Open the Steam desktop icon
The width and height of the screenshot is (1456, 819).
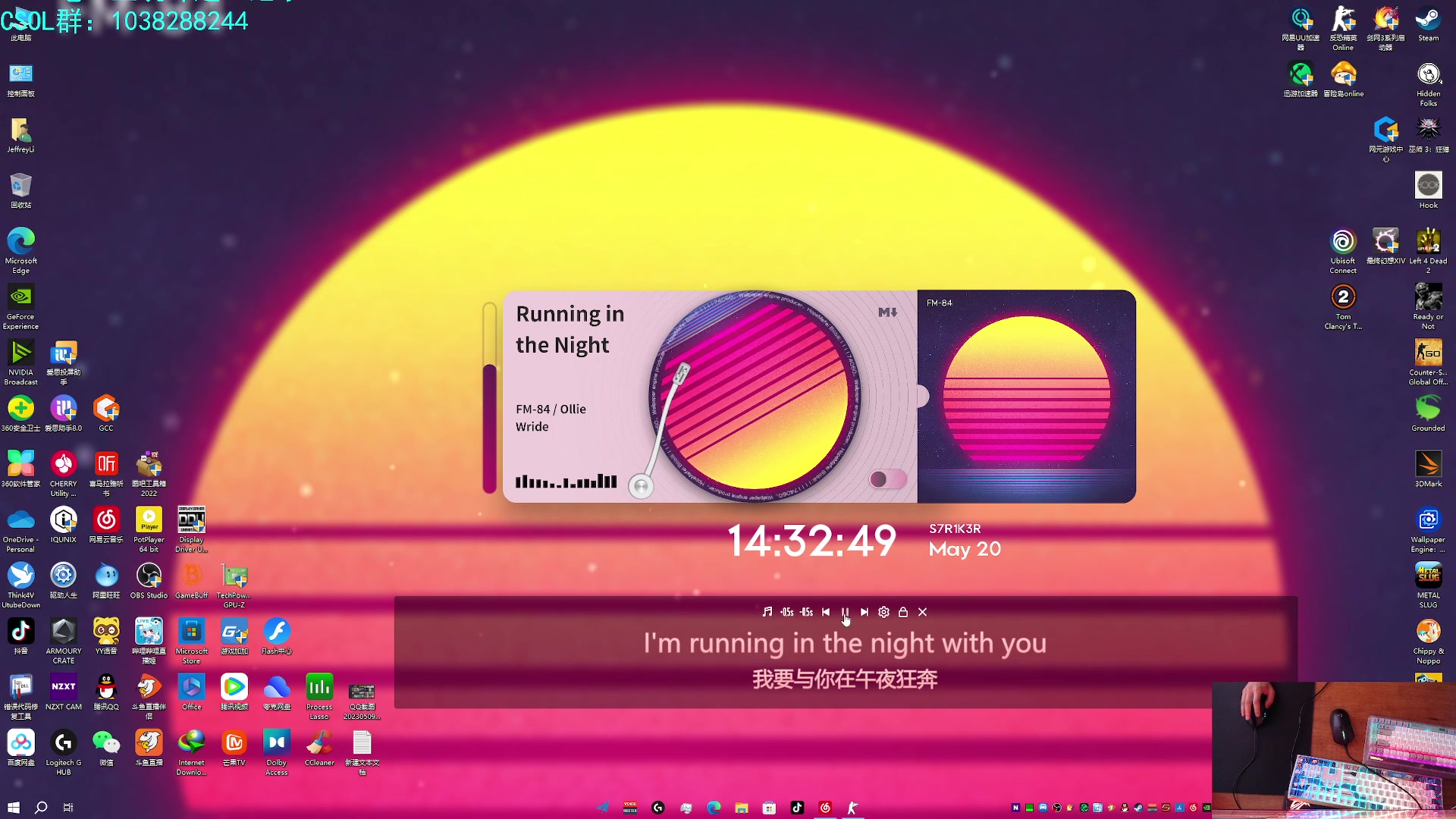pos(1428,21)
